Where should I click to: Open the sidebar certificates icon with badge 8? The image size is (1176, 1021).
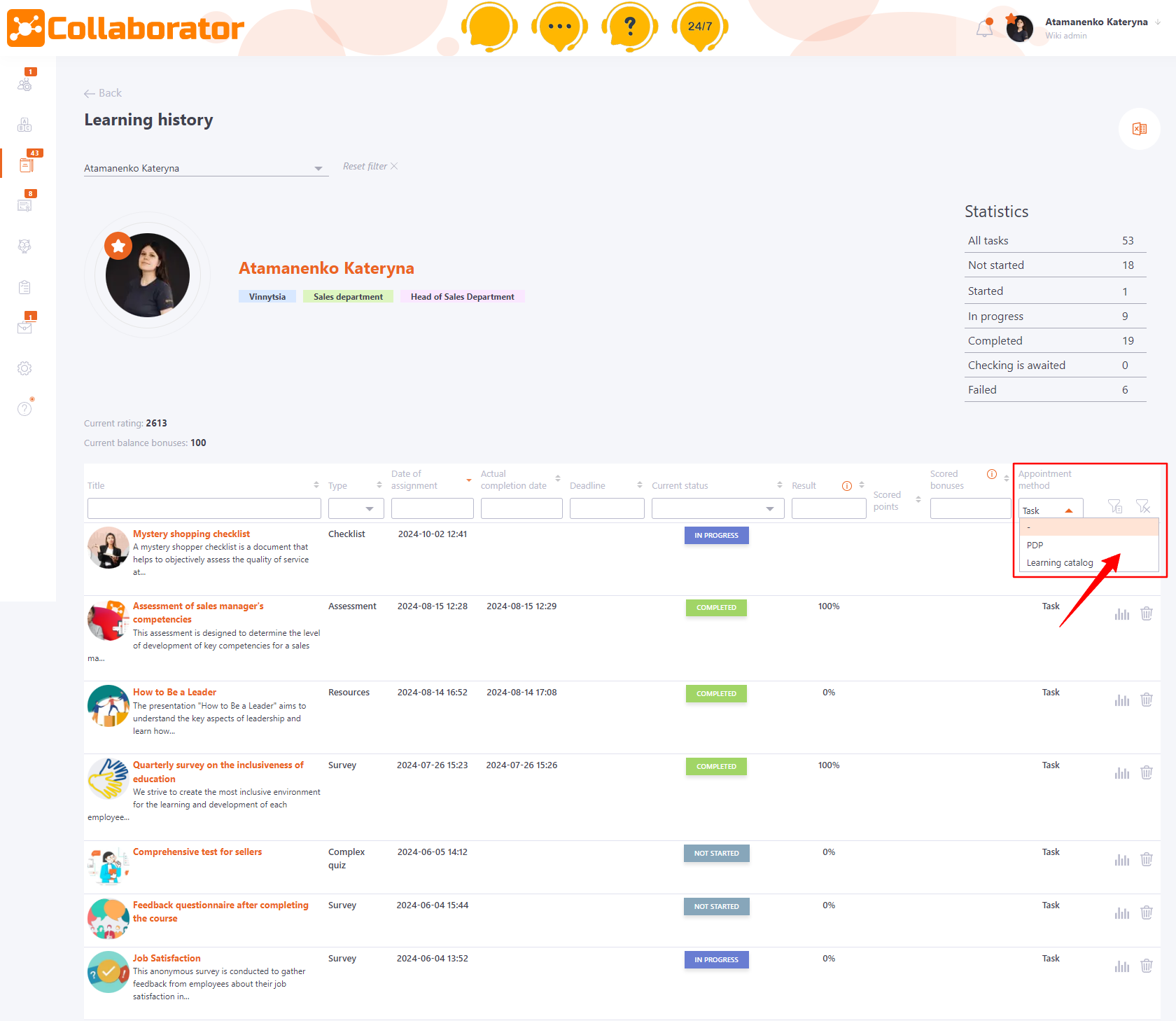tap(24, 205)
